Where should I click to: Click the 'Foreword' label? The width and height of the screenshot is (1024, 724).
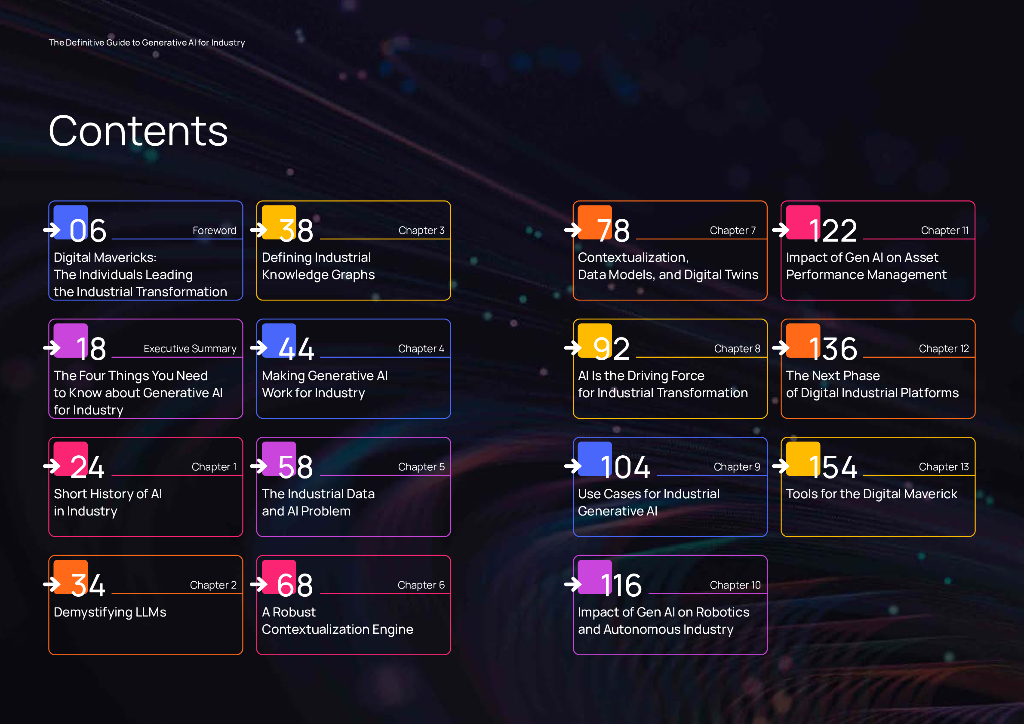click(214, 230)
